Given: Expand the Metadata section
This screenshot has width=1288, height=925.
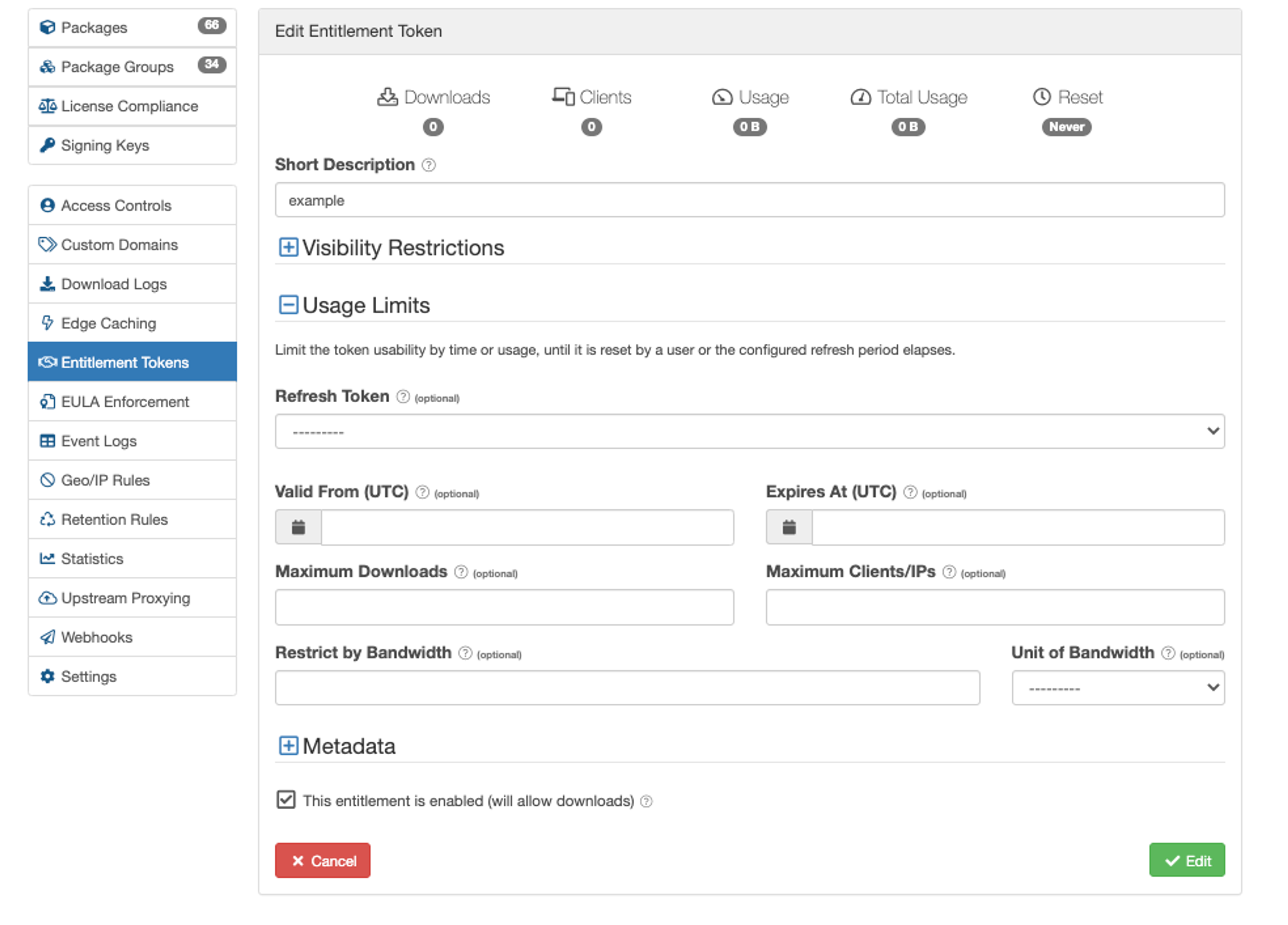Looking at the screenshot, I should pyautogui.click(x=288, y=746).
